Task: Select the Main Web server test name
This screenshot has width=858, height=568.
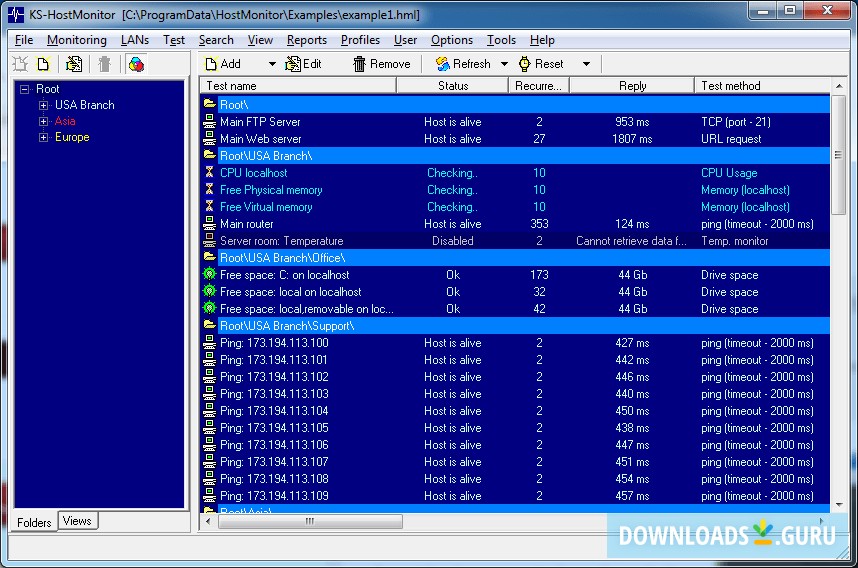Action: click(x=260, y=139)
